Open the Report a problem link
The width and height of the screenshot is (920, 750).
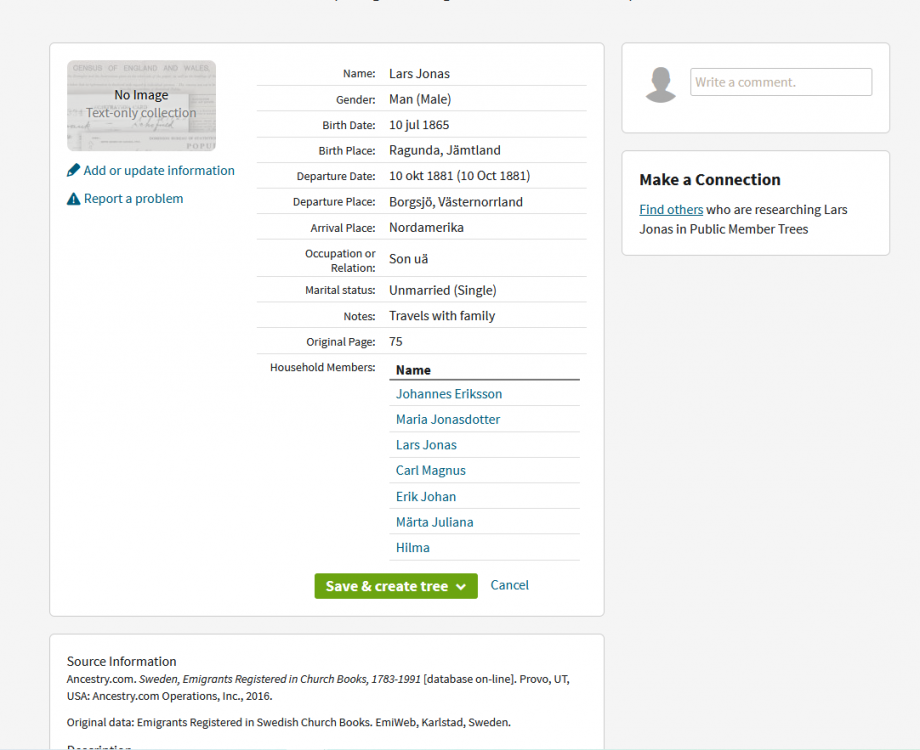(x=133, y=199)
